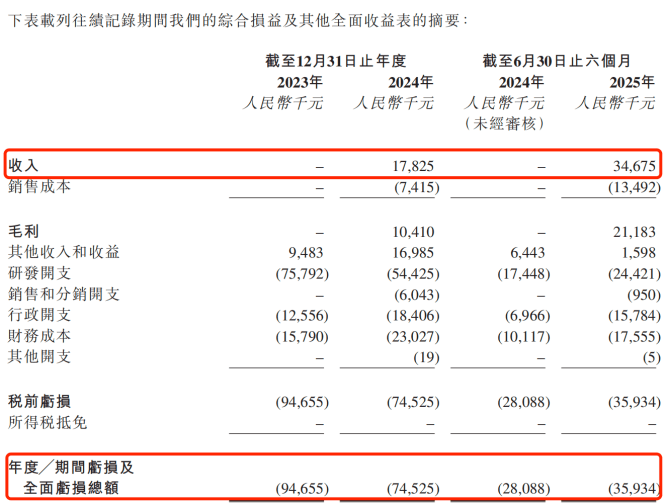Viewport: 667px width, 503px height.
Task: Click the 2023年 column header
Action: pyautogui.click(x=297, y=82)
